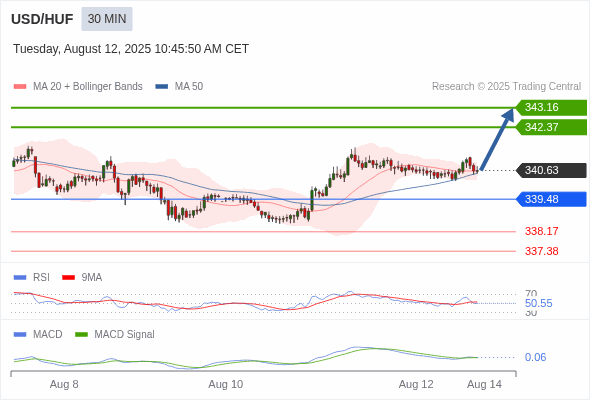Click the 337.38 support level value
Screen dimensions: 590x400
pyautogui.click(x=541, y=251)
